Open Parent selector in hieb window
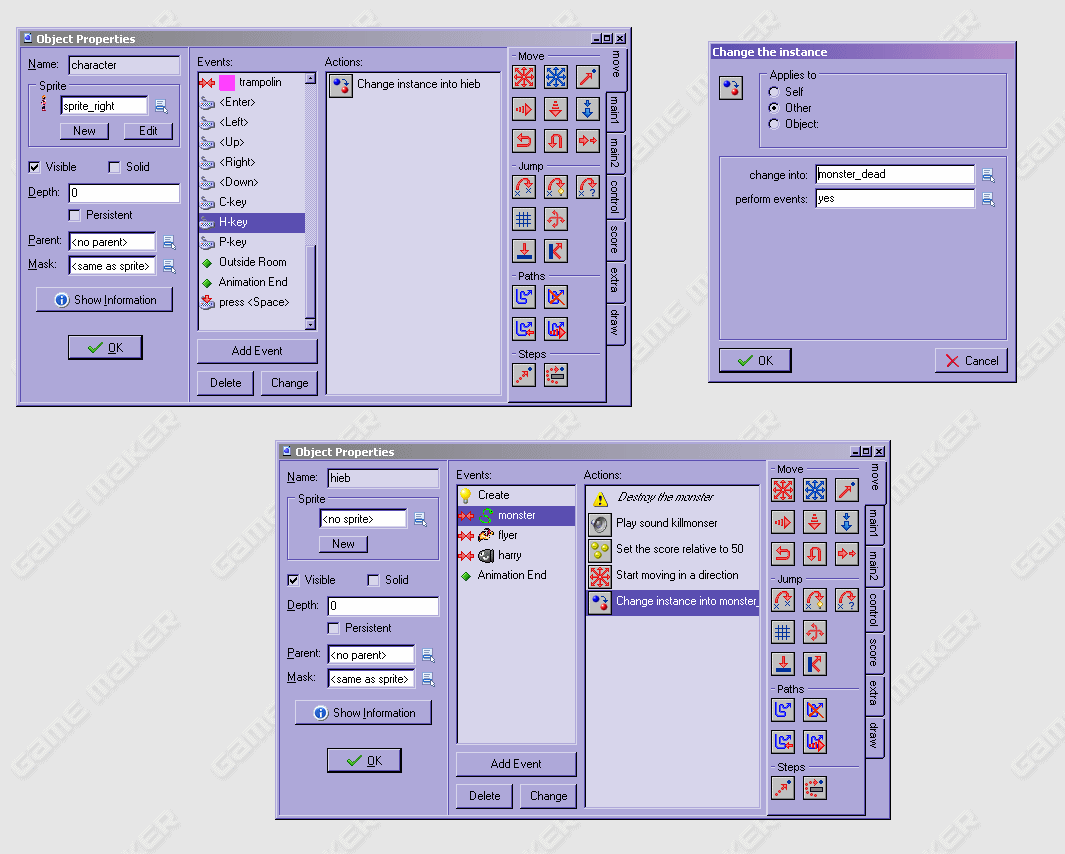Viewport: 1065px width, 854px height. (x=428, y=655)
